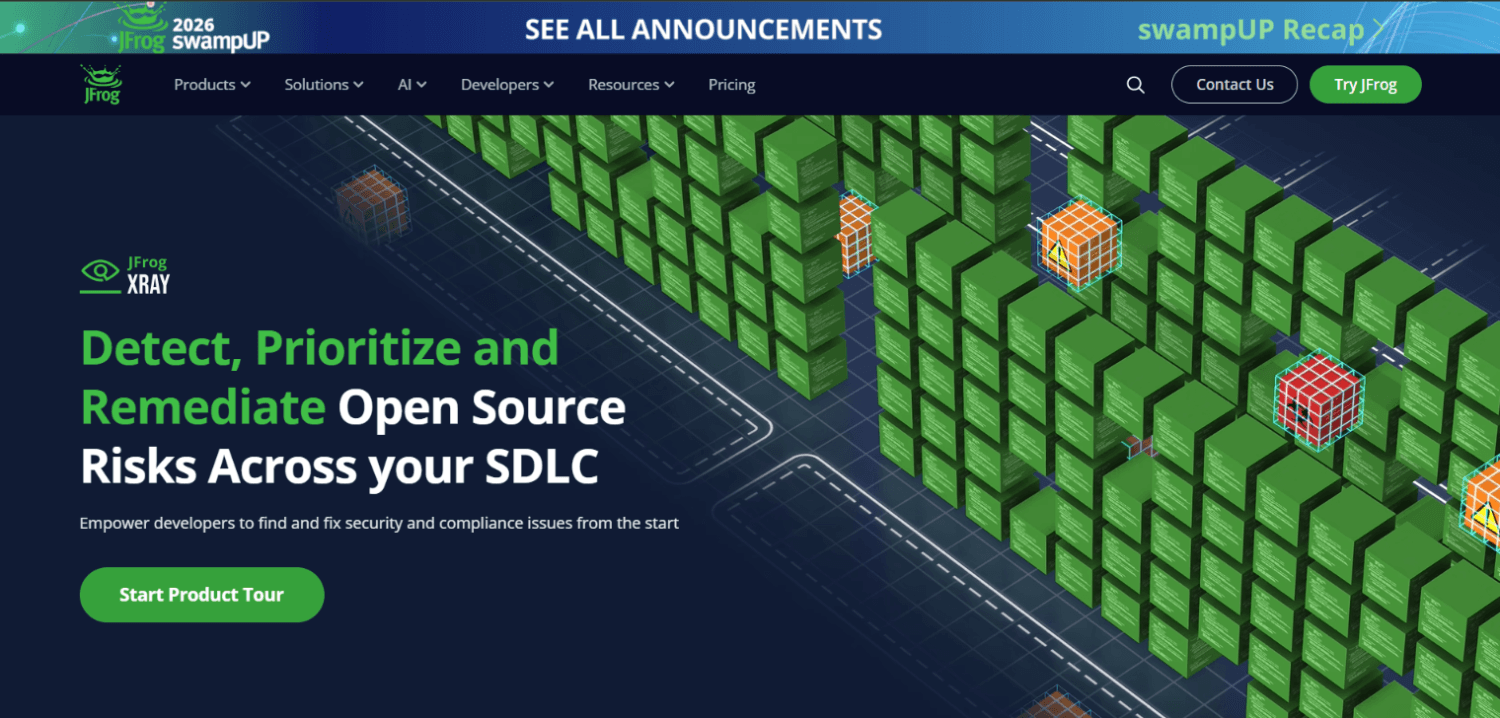1500x718 pixels.
Task: Open the Resources dropdown menu
Action: (x=631, y=85)
